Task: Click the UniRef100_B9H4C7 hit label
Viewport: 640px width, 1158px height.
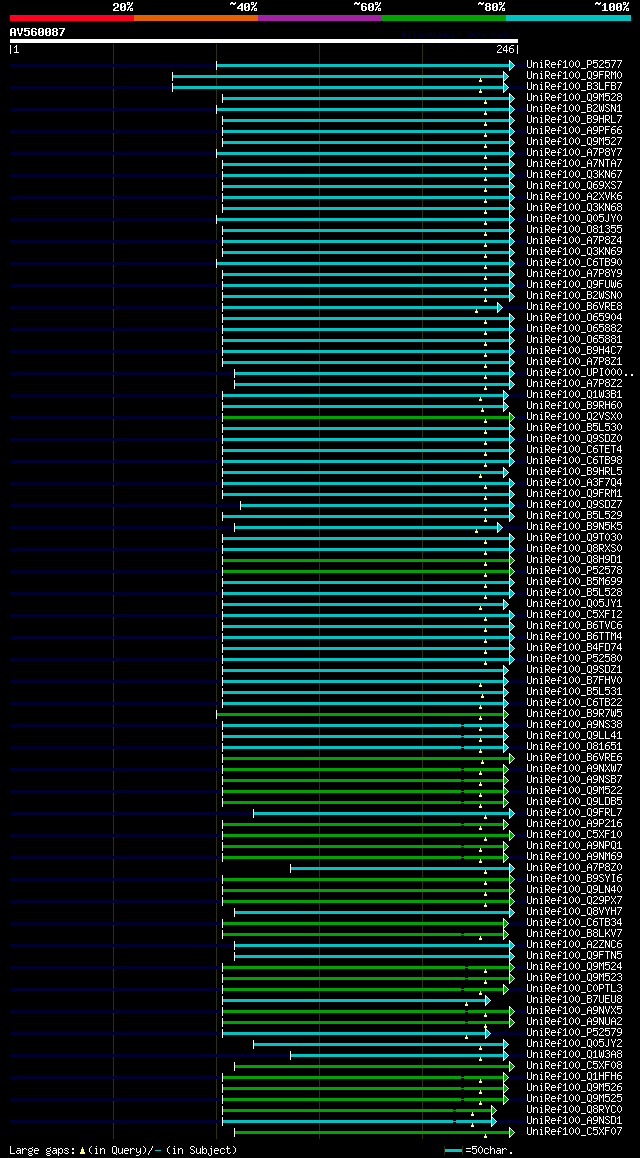Action: (574, 350)
